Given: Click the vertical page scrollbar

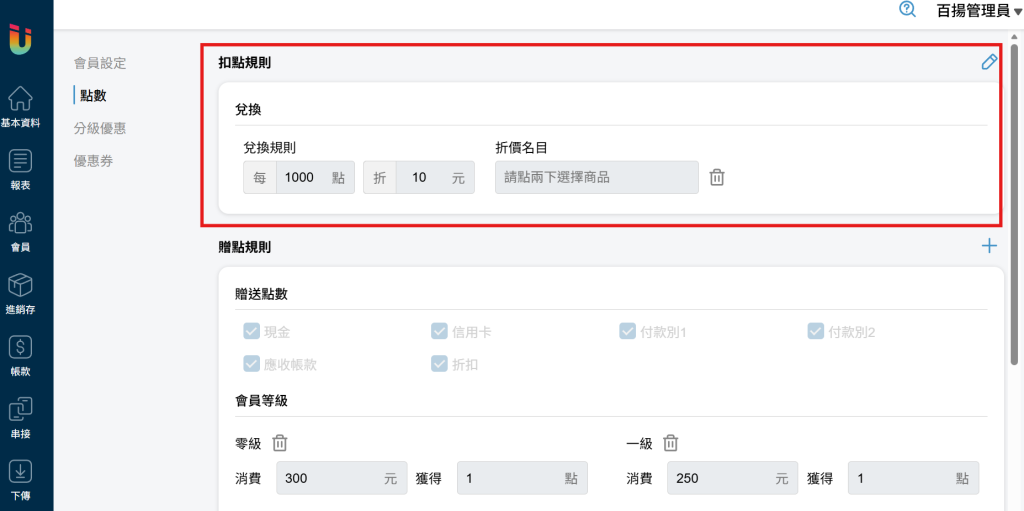Looking at the screenshot, I should pyautogui.click(x=1016, y=200).
